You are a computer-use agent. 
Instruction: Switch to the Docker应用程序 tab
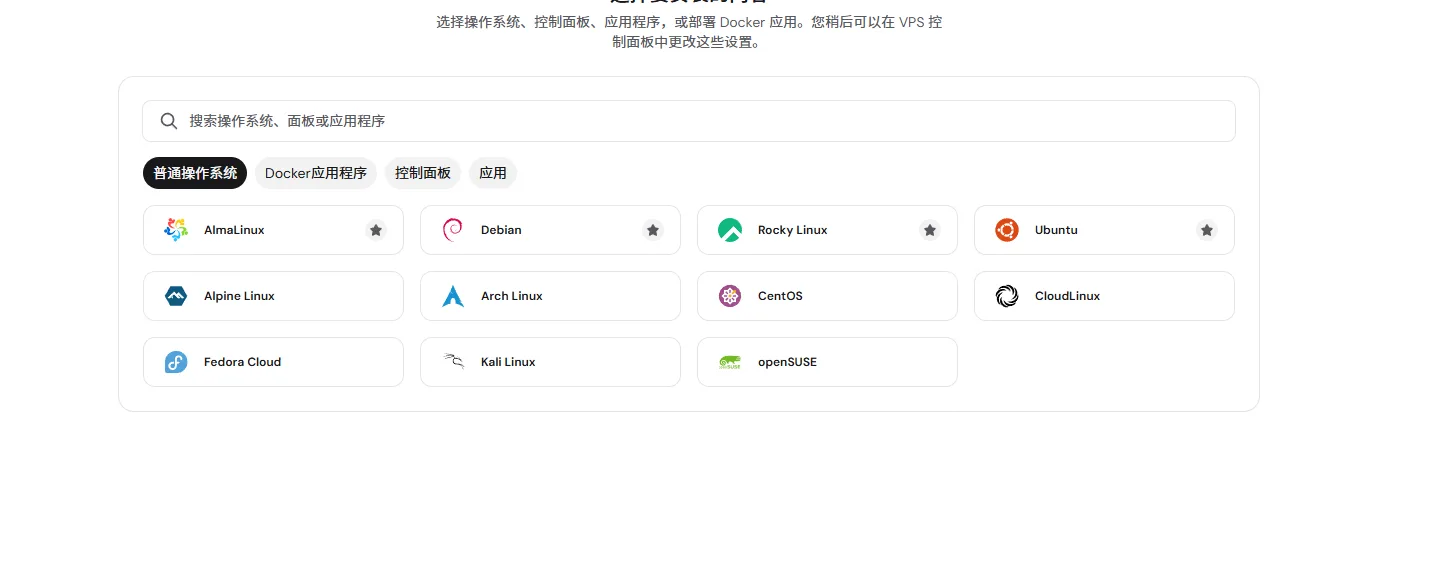(x=316, y=173)
